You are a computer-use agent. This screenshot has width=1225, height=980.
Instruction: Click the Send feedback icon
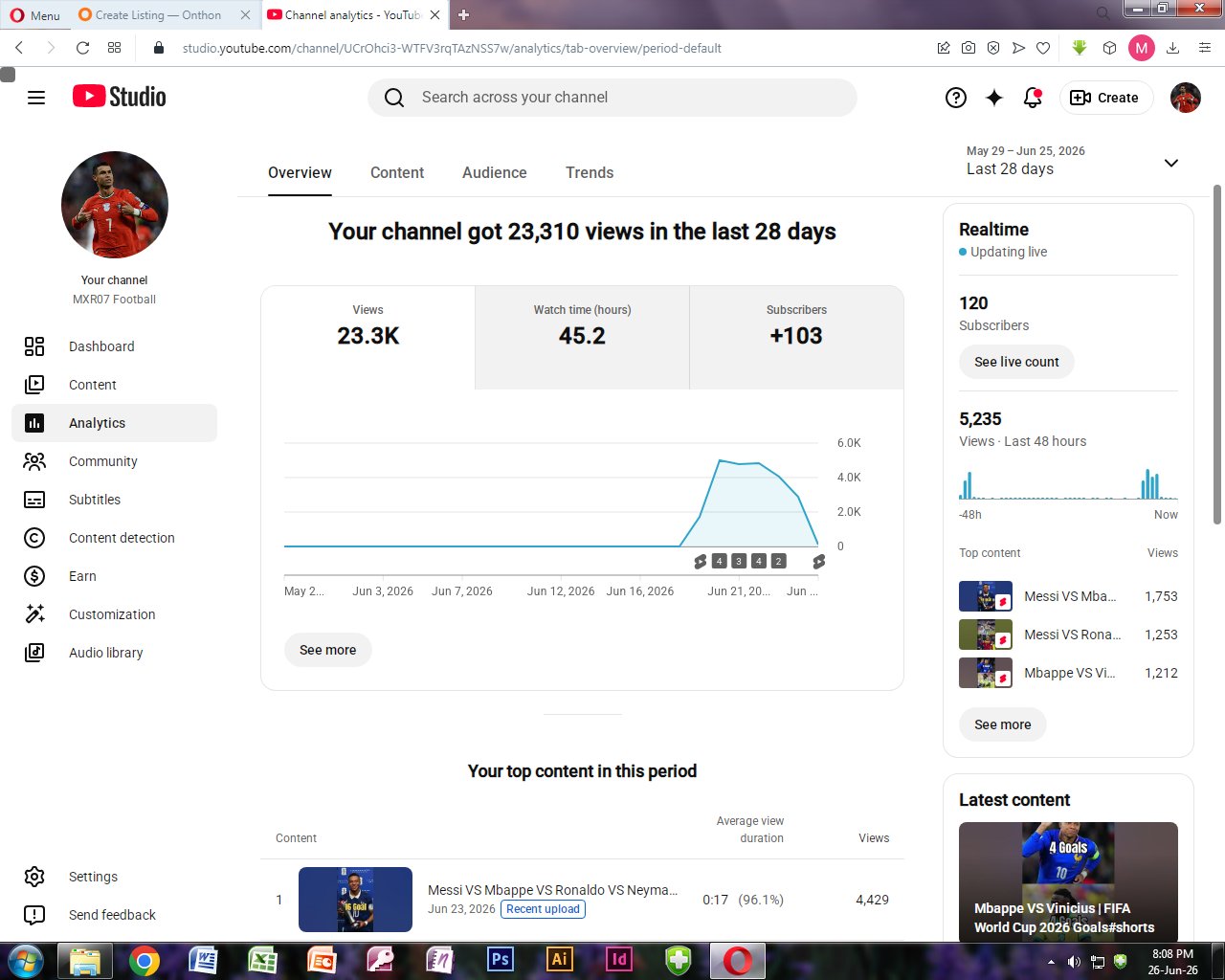pos(34,915)
